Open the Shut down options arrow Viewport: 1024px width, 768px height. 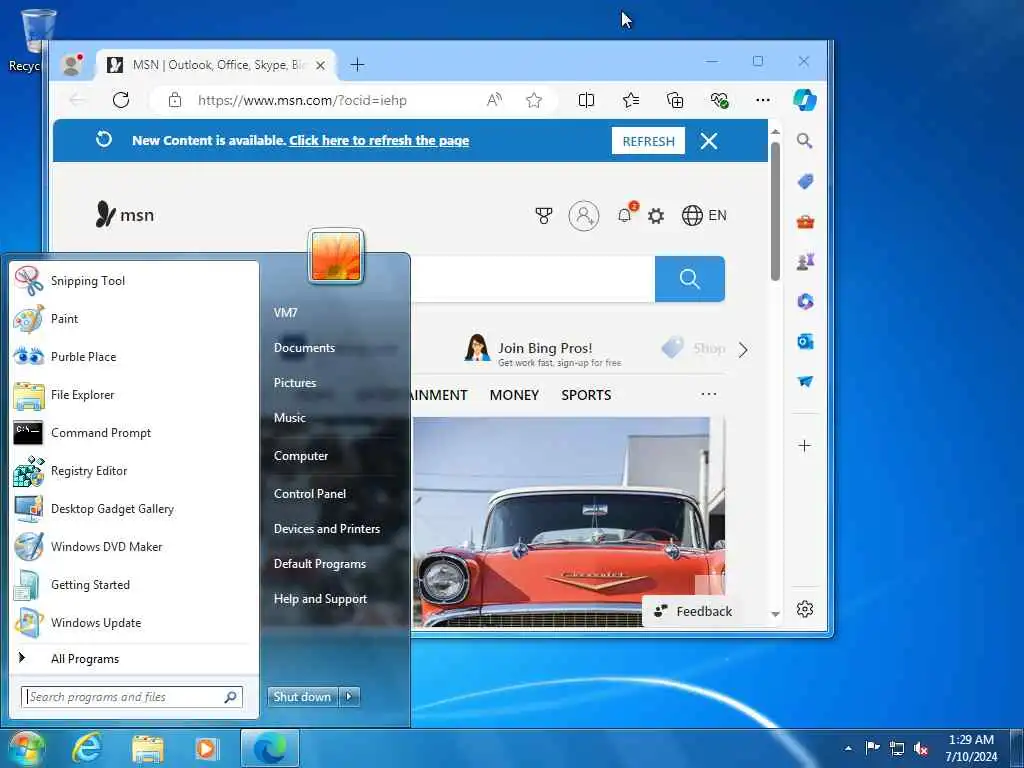coord(349,697)
